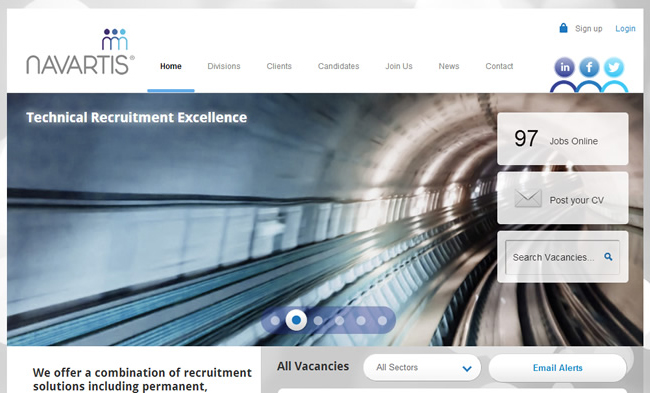Click the All Vacancies heading
The image size is (650, 393).
point(313,366)
